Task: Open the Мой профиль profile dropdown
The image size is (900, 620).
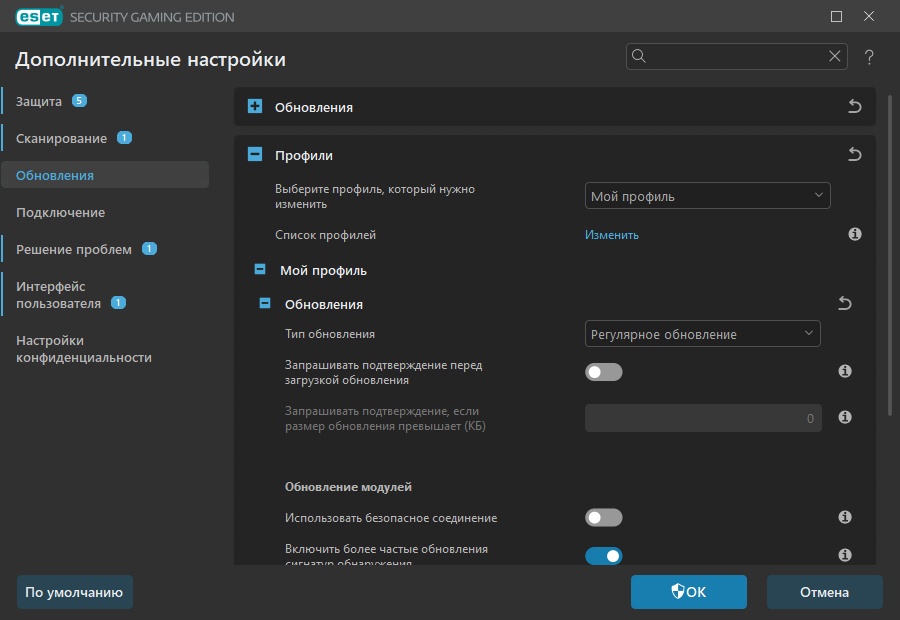Action: (x=707, y=196)
